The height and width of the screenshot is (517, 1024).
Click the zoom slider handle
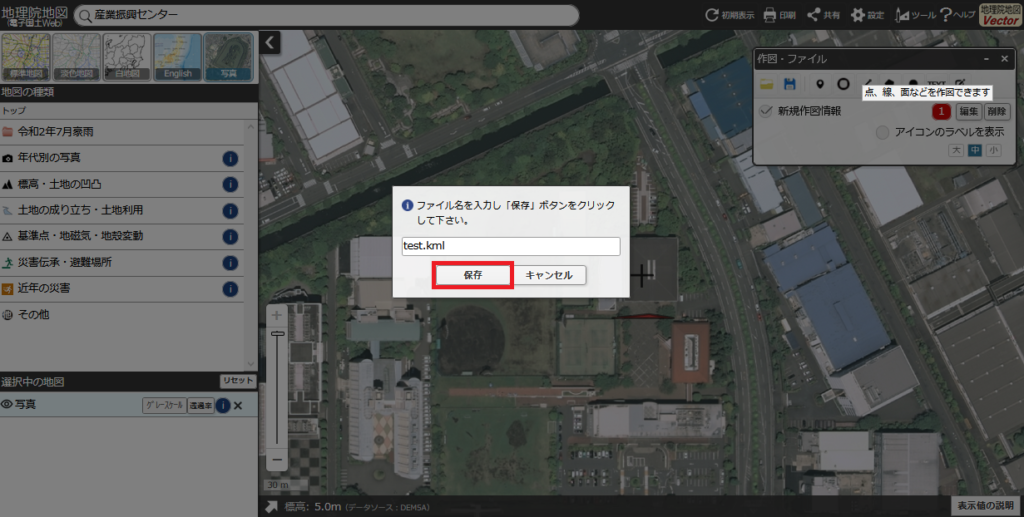[278, 334]
